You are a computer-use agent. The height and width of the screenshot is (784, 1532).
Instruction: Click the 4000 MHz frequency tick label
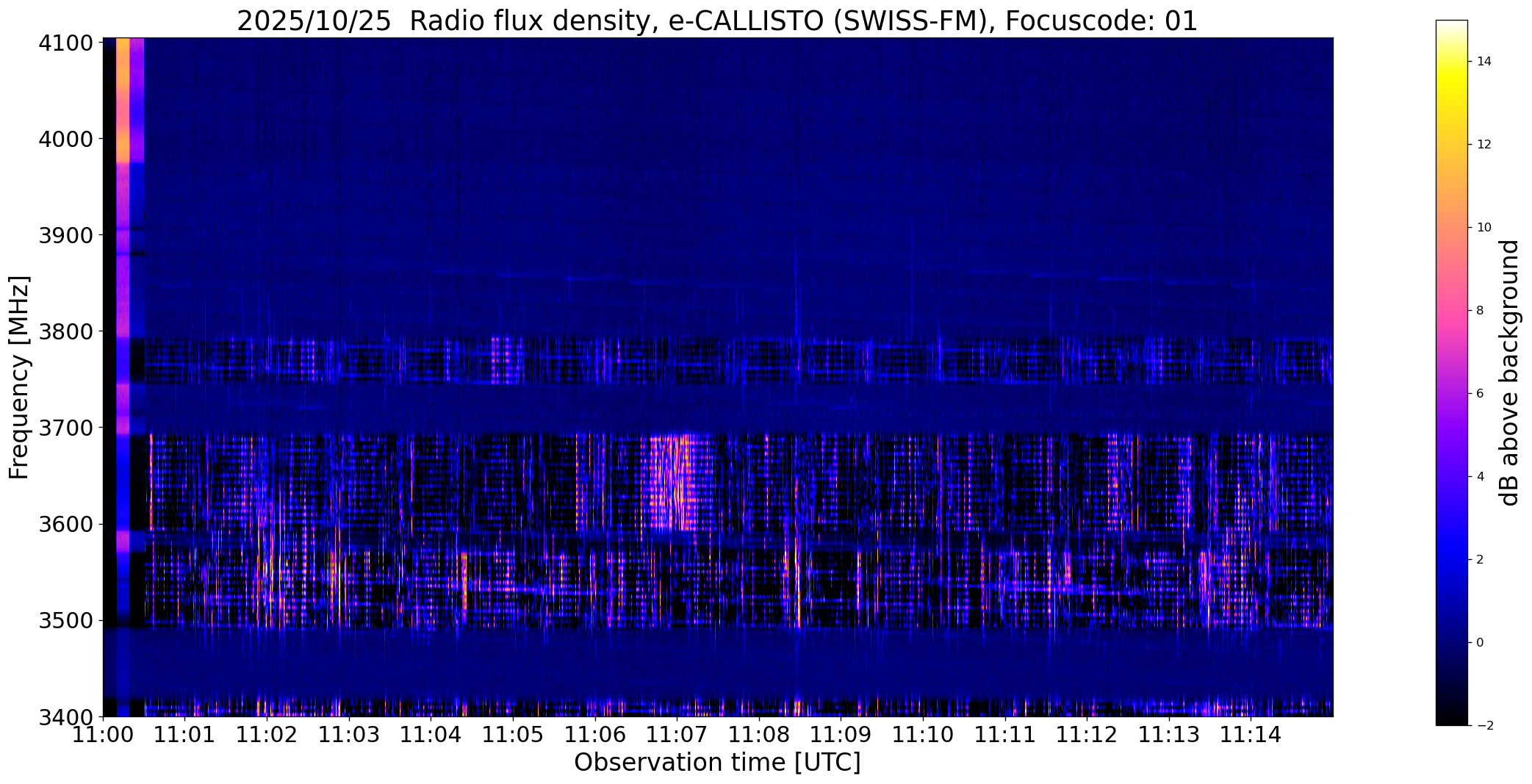(x=65, y=139)
